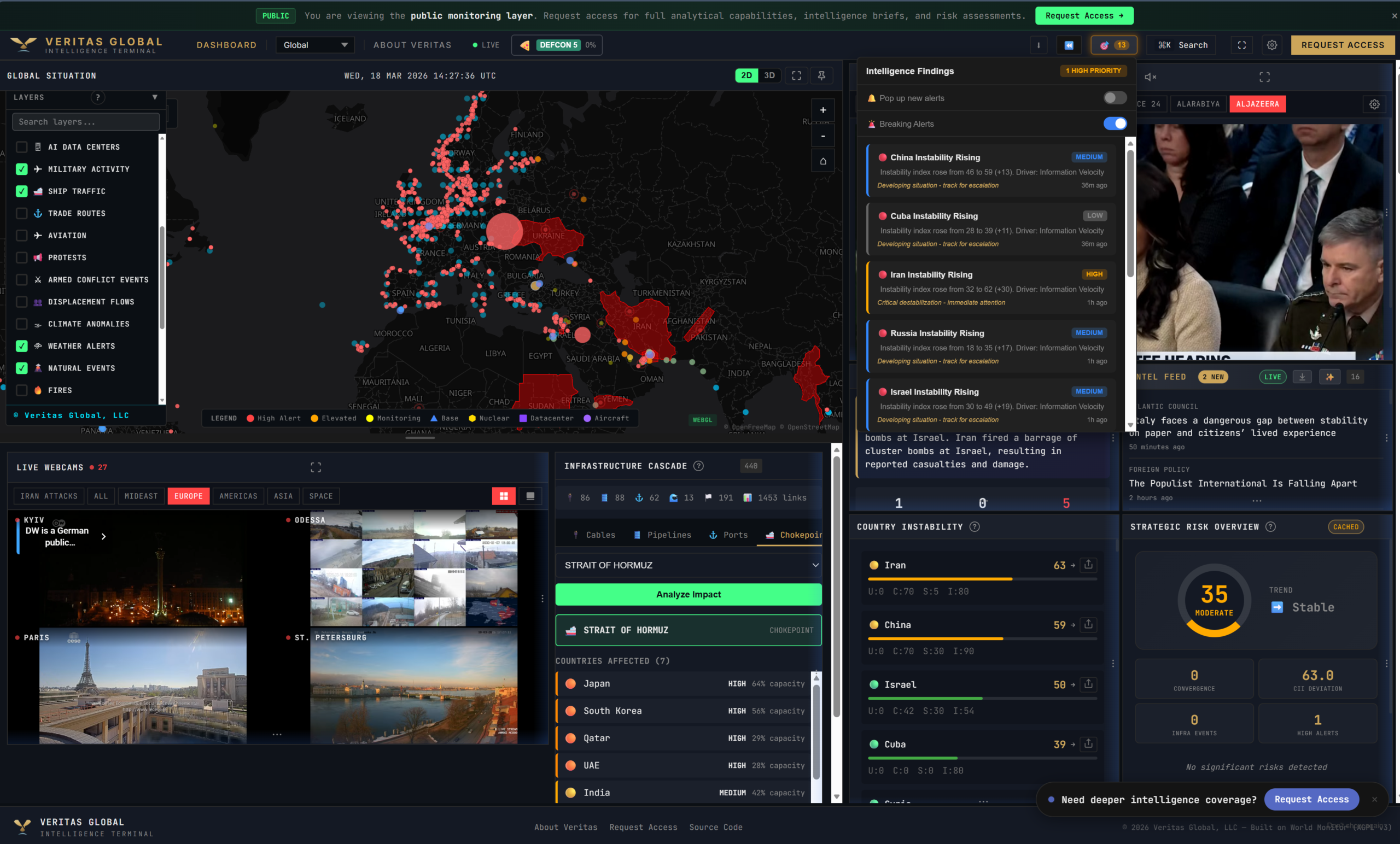Screen dimensions: 1400x844
Task: Enter fullscreen using the expand icon near Search
Action: point(1242,45)
